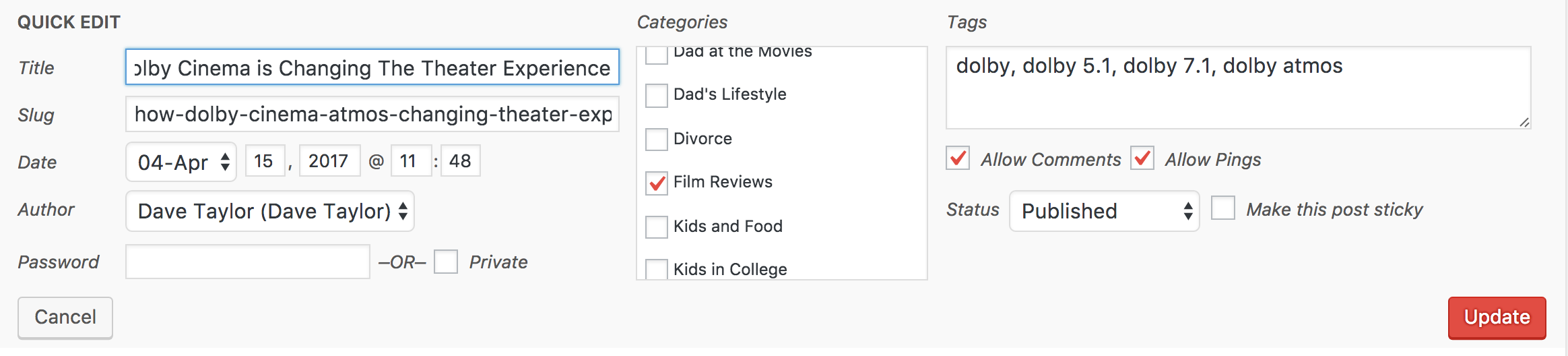The width and height of the screenshot is (1568, 356).
Task: Uncheck the Film Reviews category
Action: (x=657, y=183)
